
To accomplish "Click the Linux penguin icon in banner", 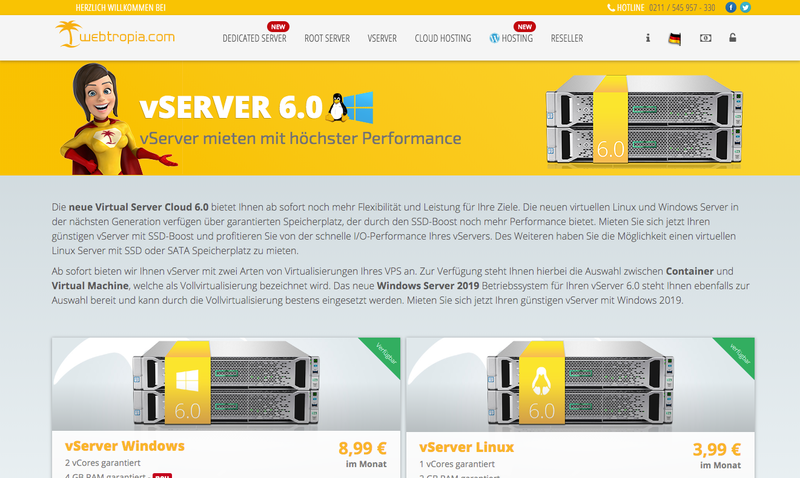I will 337,108.
